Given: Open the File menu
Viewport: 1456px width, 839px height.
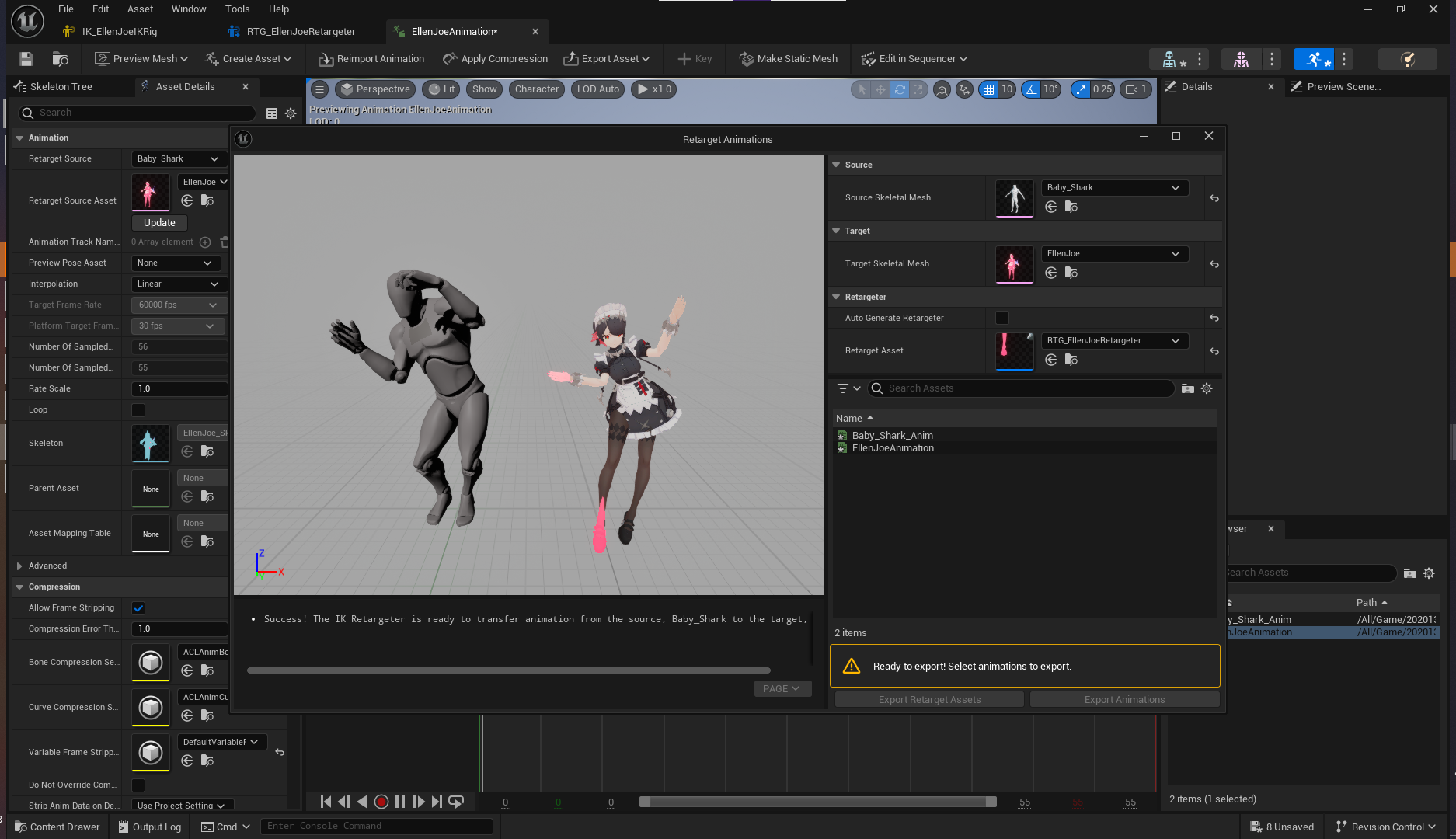Looking at the screenshot, I should tap(66, 9).
